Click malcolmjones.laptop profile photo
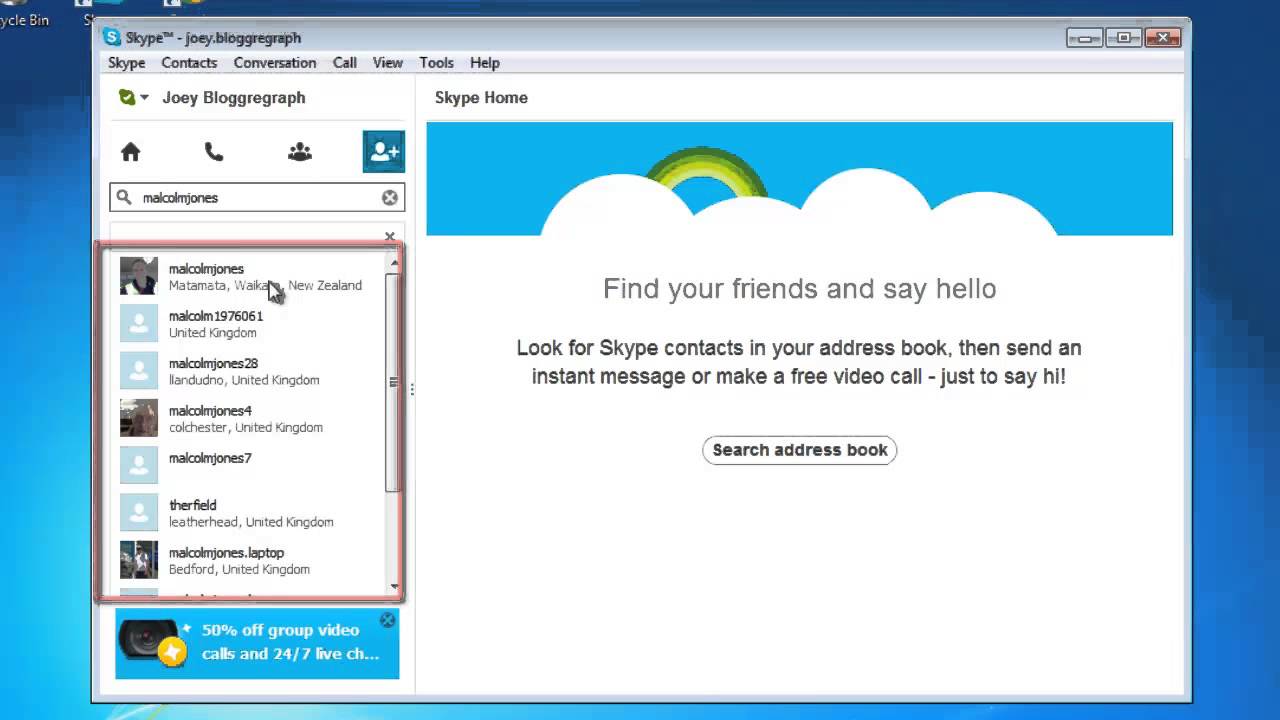 pos(139,560)
